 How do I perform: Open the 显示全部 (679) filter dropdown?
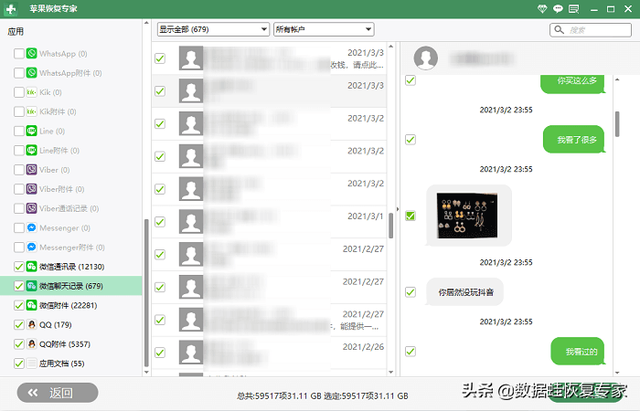tap(213, 29)
